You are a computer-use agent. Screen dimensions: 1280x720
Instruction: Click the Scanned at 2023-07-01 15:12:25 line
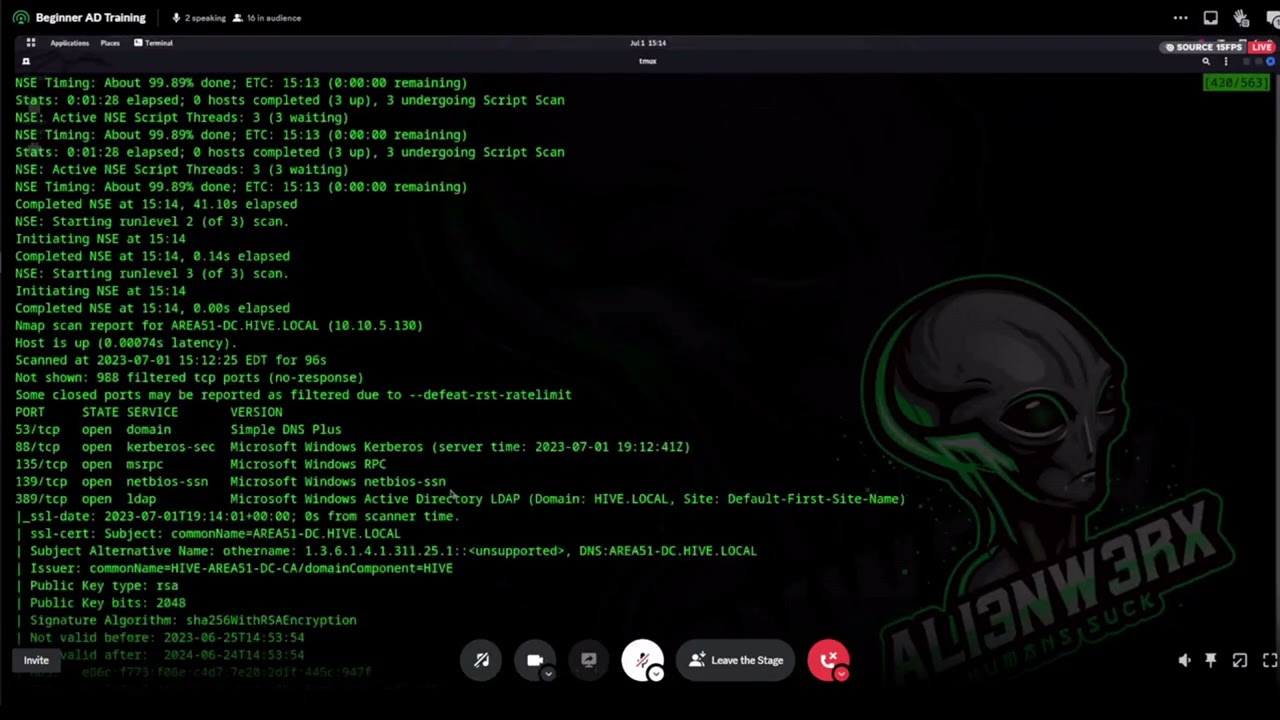(x=171, y=360)
